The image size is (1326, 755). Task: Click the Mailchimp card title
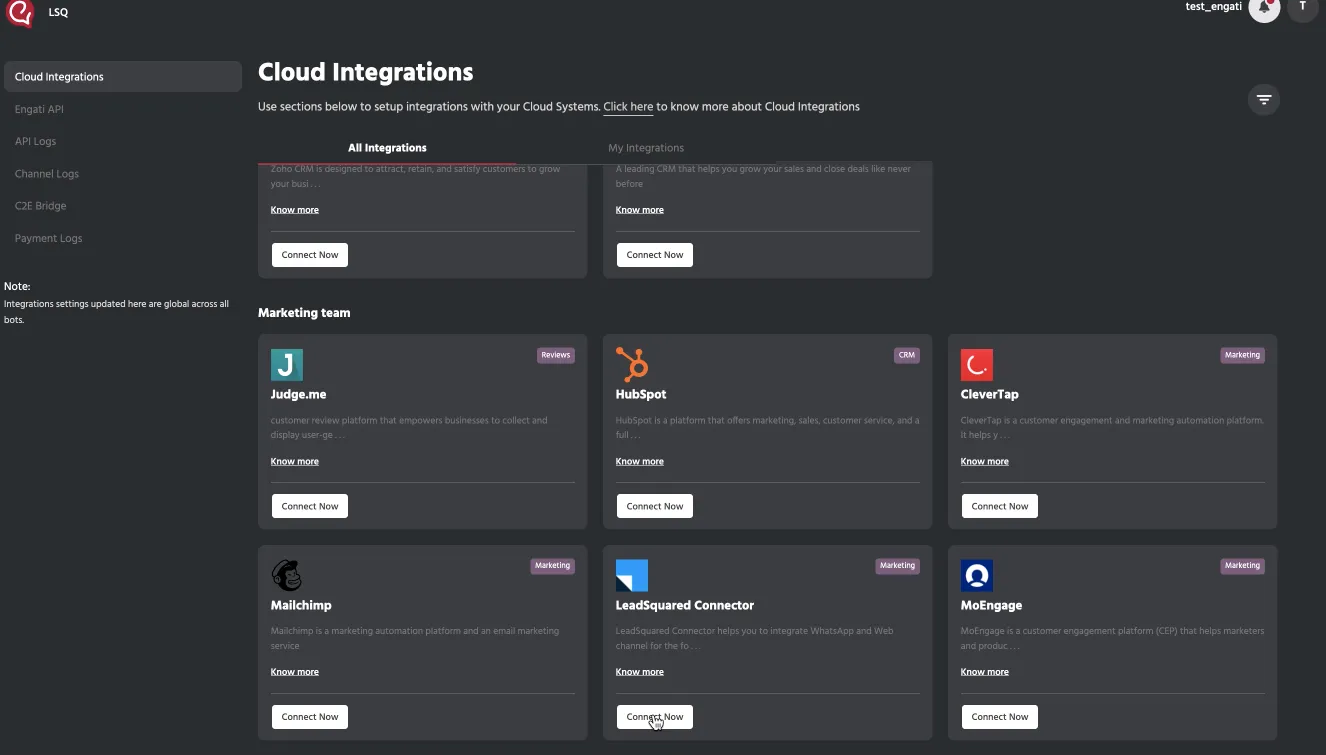301,605
